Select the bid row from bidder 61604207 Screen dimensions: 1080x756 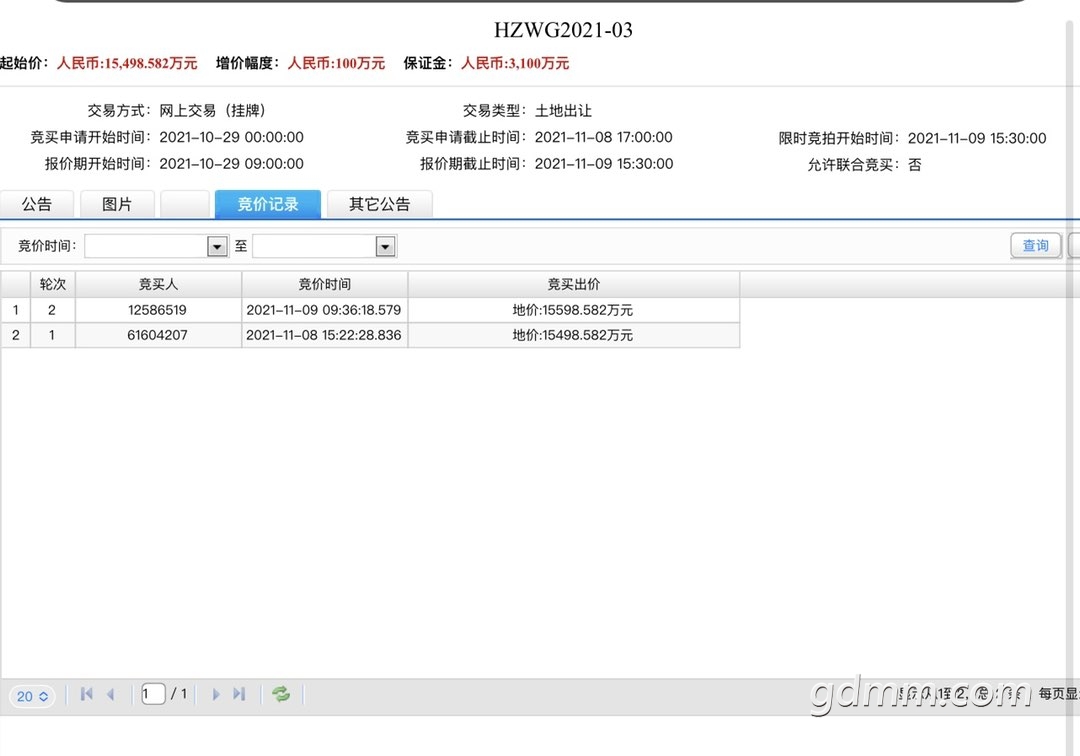coord(158,335)
